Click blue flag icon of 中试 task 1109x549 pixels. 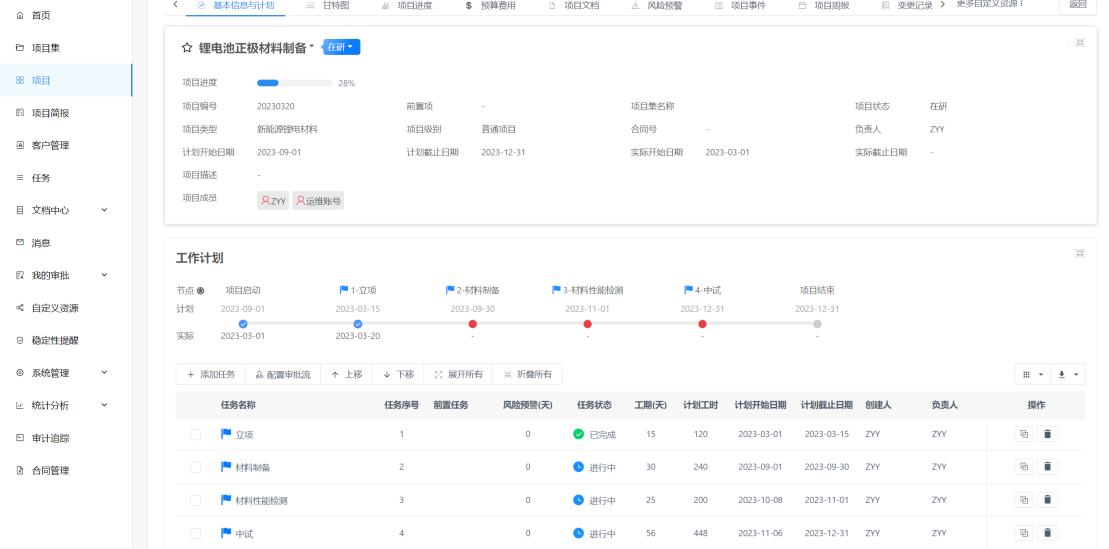(226, 533)
